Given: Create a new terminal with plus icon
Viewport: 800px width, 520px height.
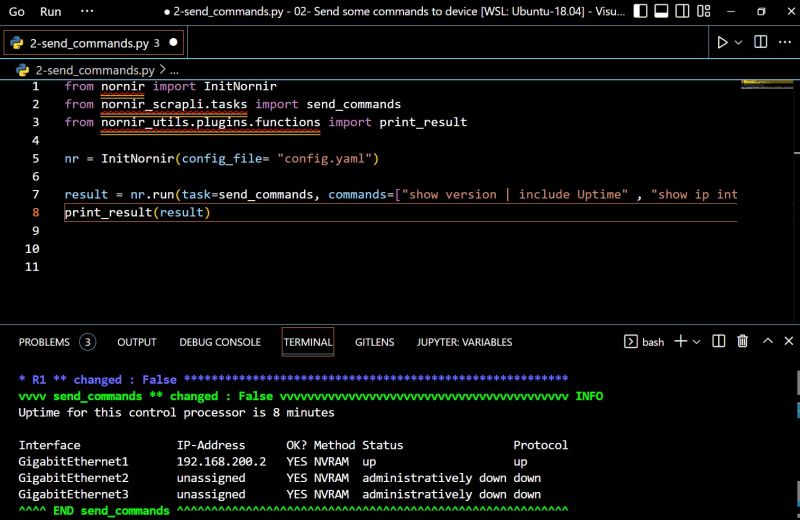Looking at the screenshot, I should [x=681, y=341].
